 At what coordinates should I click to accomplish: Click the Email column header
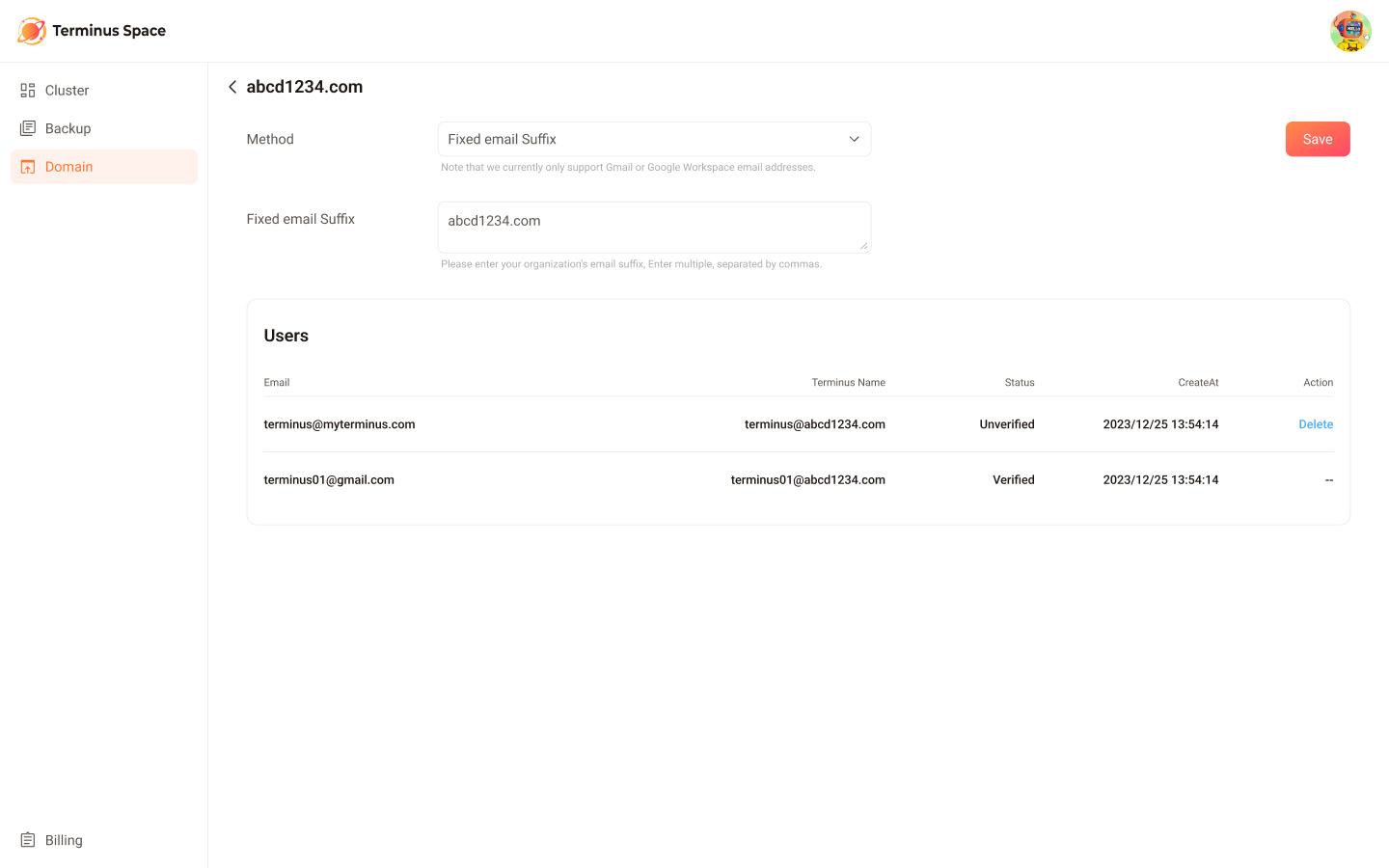tap(277, 383)
